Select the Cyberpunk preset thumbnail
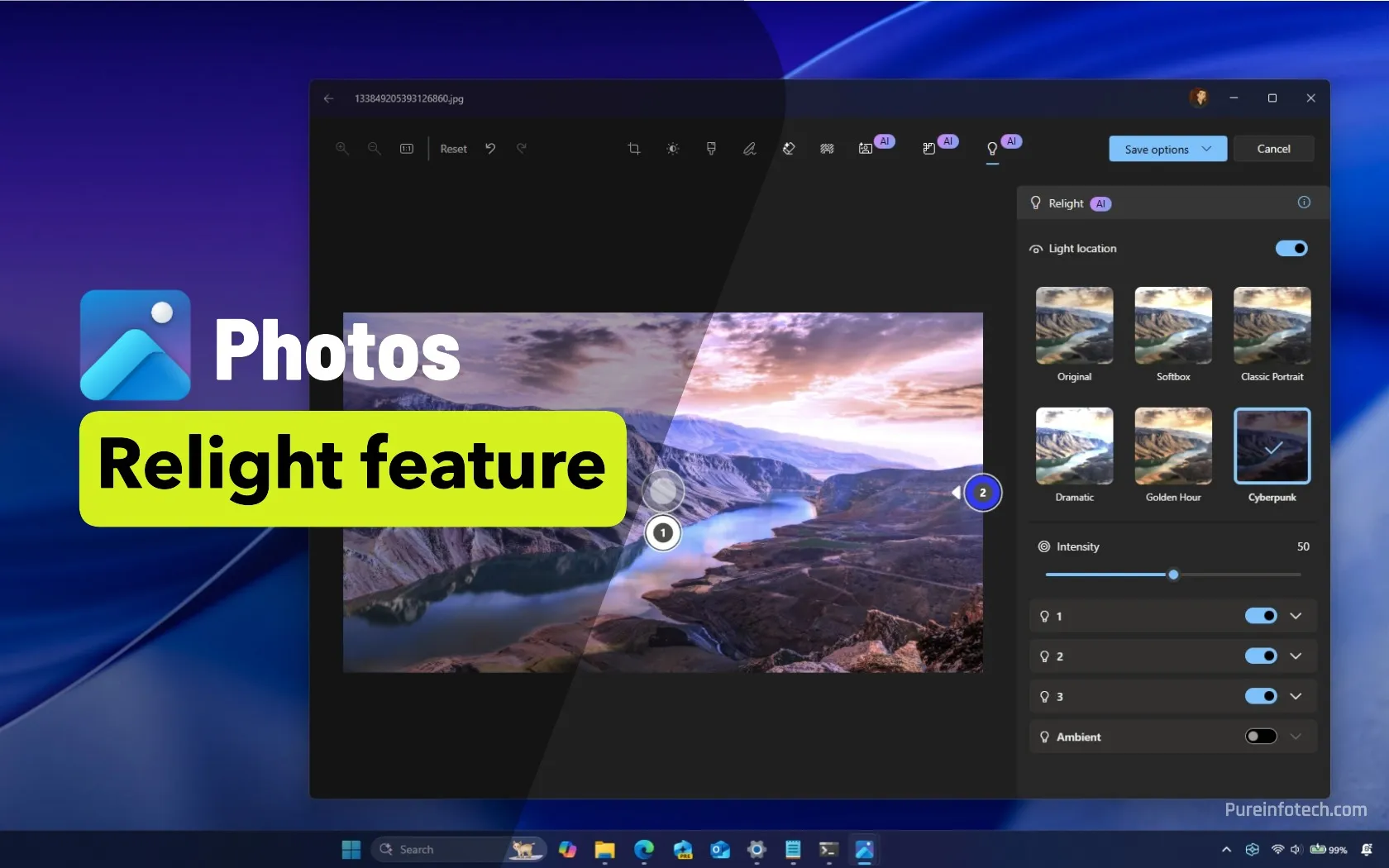 point(1272,446)
